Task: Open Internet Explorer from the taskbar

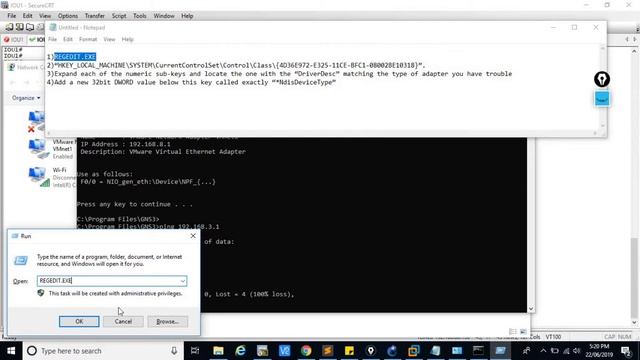Action: 240,351
